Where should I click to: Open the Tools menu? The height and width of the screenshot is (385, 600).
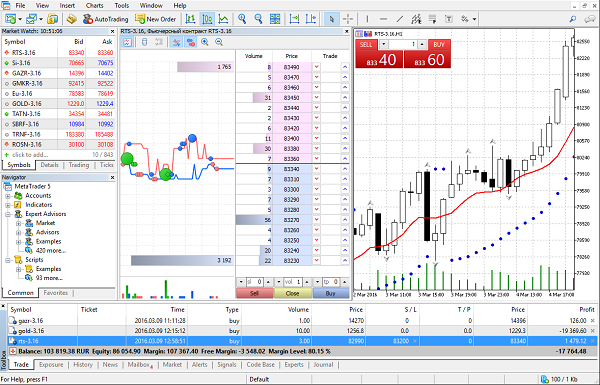tap(122, 5)
